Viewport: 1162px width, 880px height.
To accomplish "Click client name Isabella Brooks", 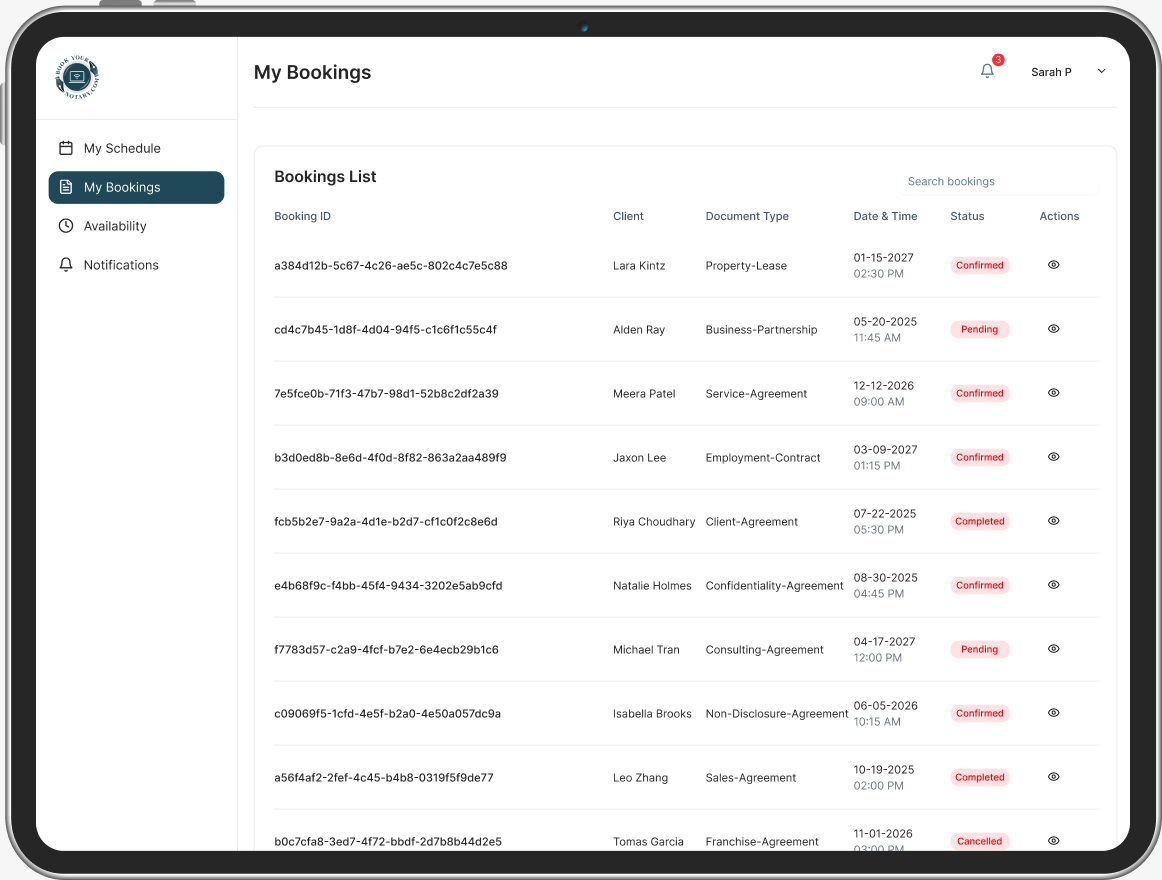I will 652,713.
